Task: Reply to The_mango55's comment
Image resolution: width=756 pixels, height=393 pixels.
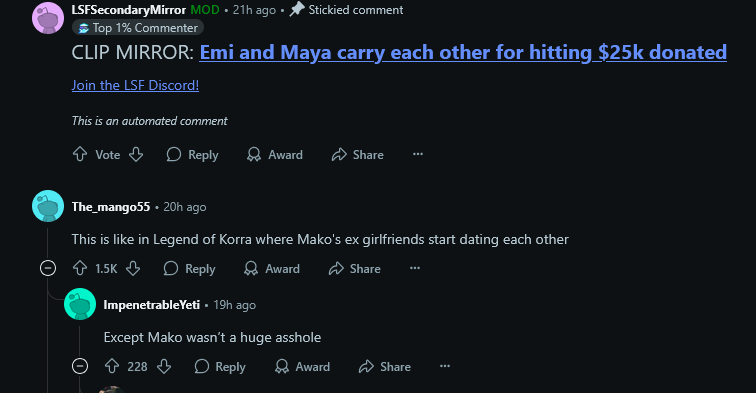Action: (189, 269)
